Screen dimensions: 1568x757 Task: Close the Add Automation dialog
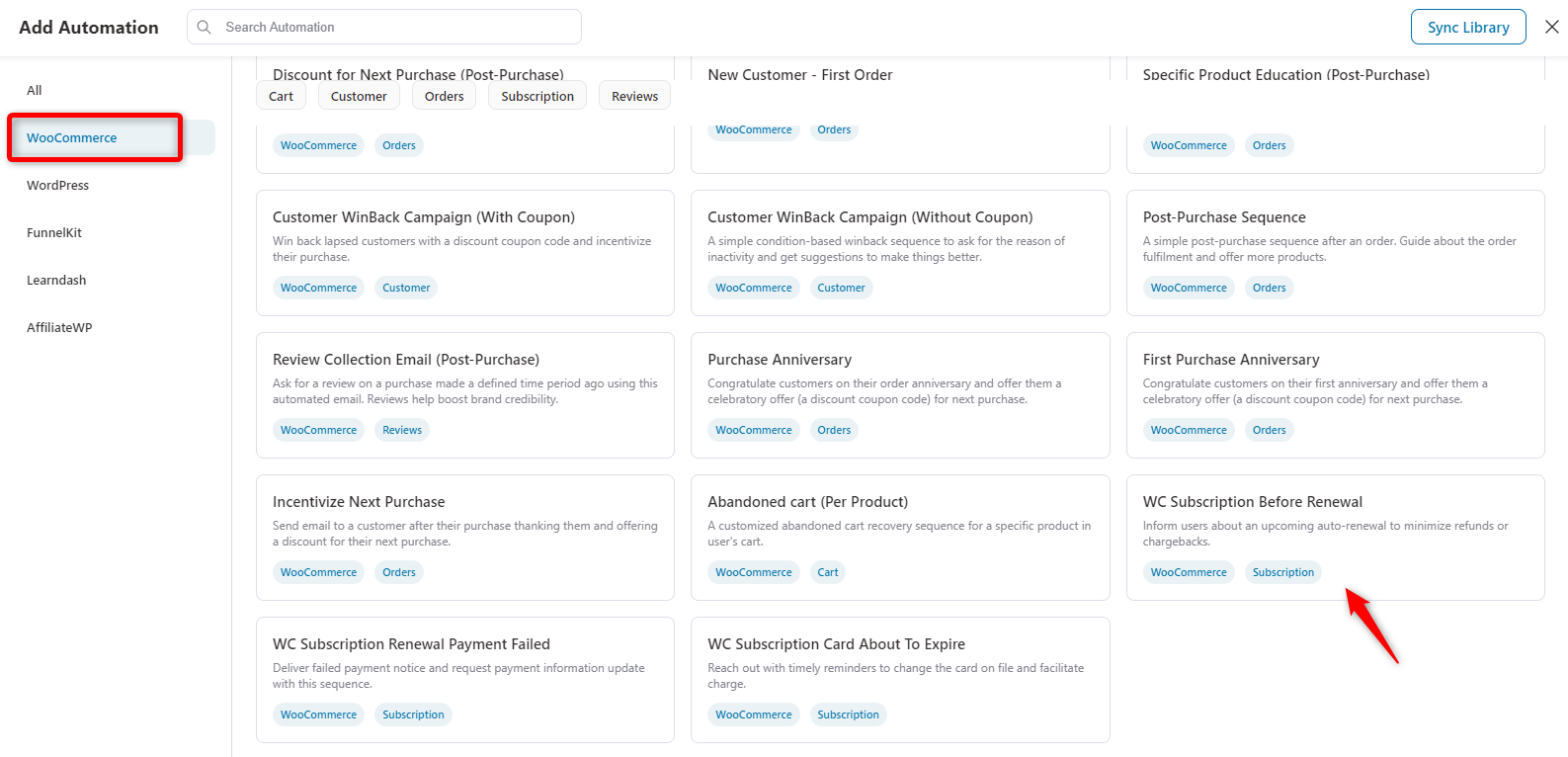coord(1552,27)
